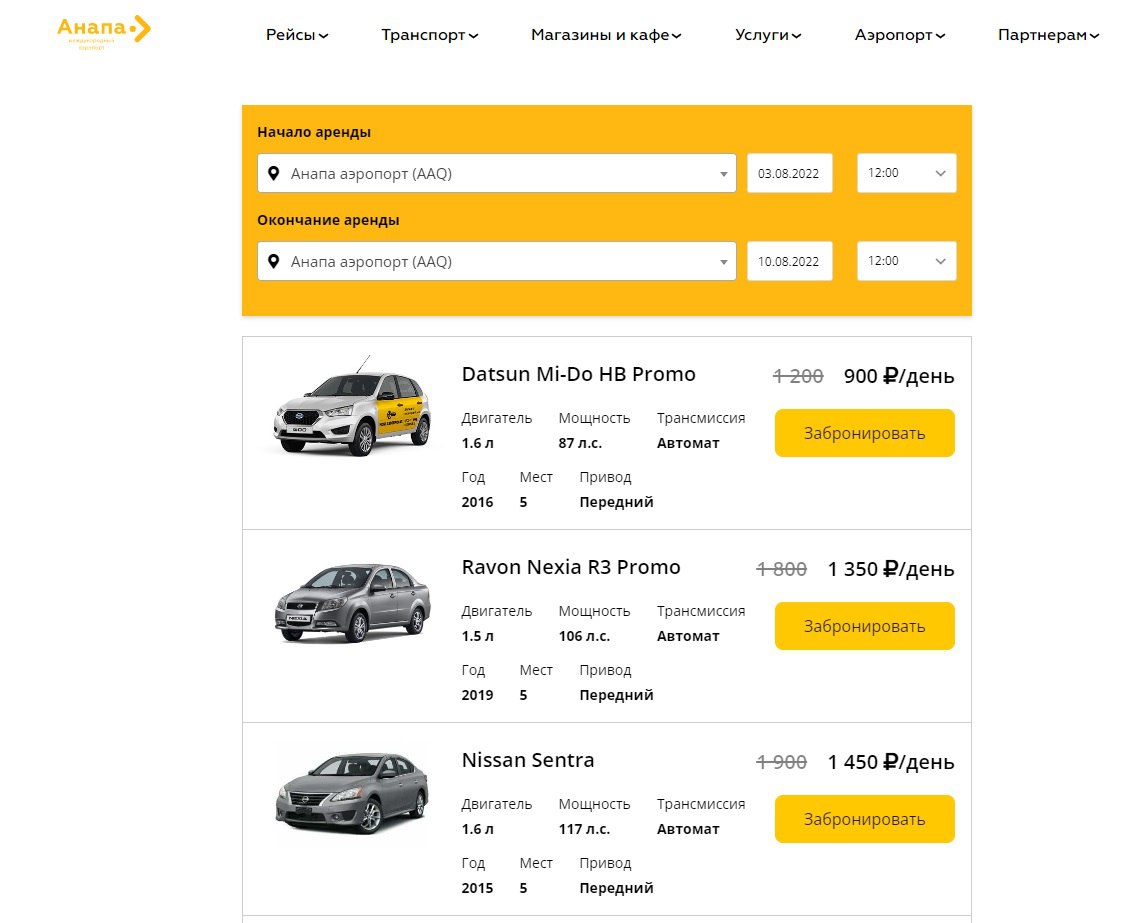Click the start date field 03.08.2022
The image size is (1131, 923).
pos(790,173)
